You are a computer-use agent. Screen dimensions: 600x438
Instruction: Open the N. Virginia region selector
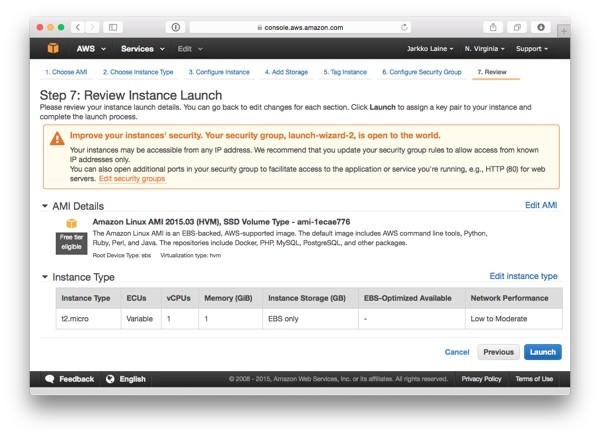pyautogui.click(x=484, y=49)
